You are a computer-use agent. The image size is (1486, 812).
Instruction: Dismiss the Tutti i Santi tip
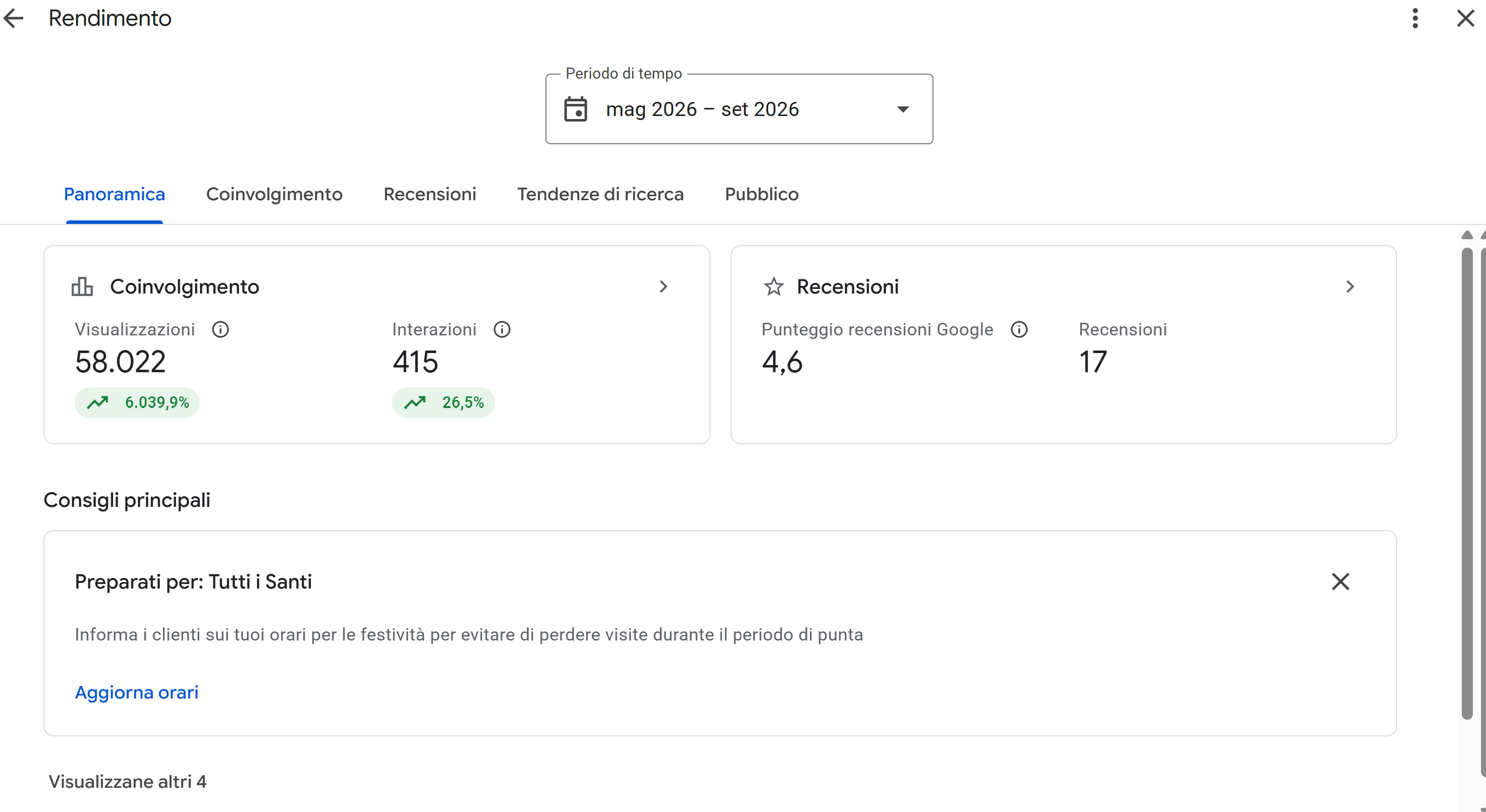(1340, 582)
